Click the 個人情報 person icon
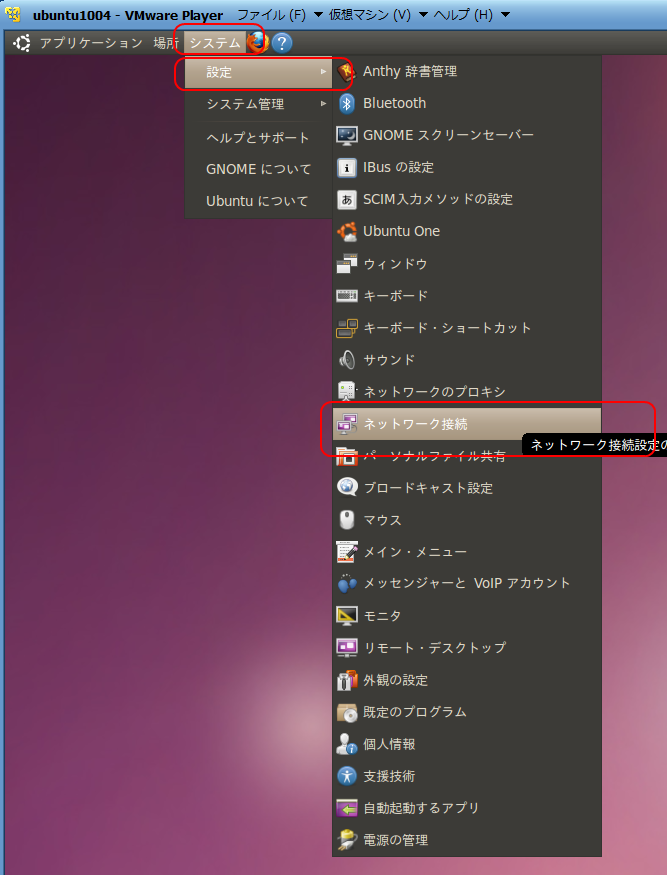Screen dimensions: 667x875 [347, 744]
